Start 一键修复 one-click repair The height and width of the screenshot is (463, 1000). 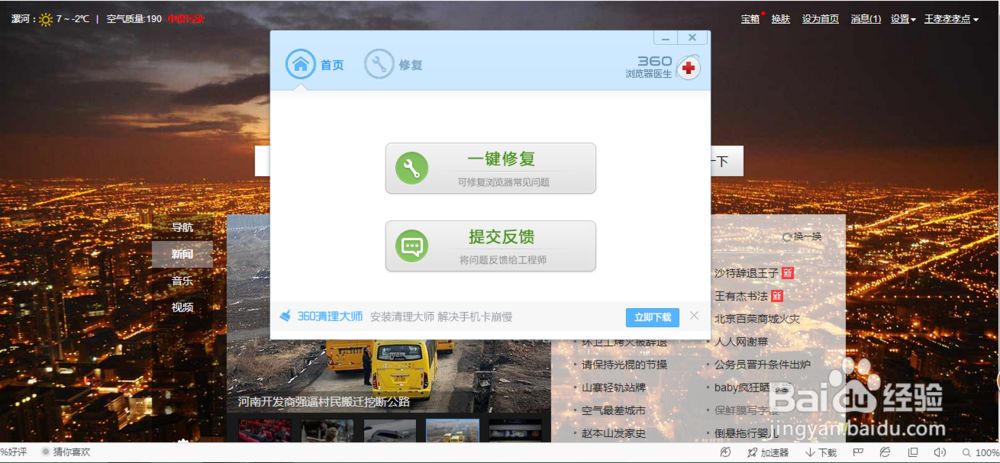point(490,168)
